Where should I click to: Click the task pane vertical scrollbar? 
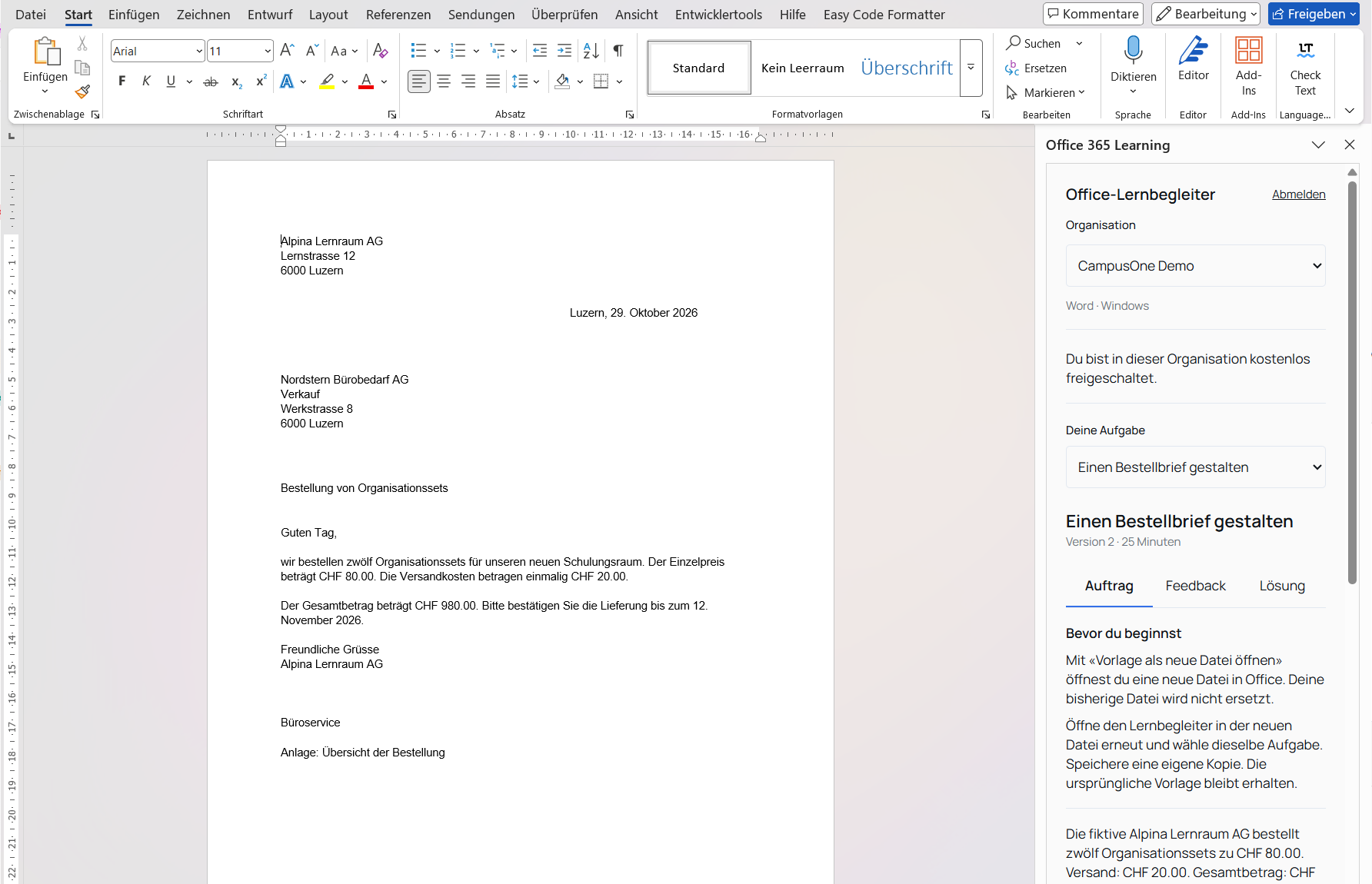point(1352,382)
